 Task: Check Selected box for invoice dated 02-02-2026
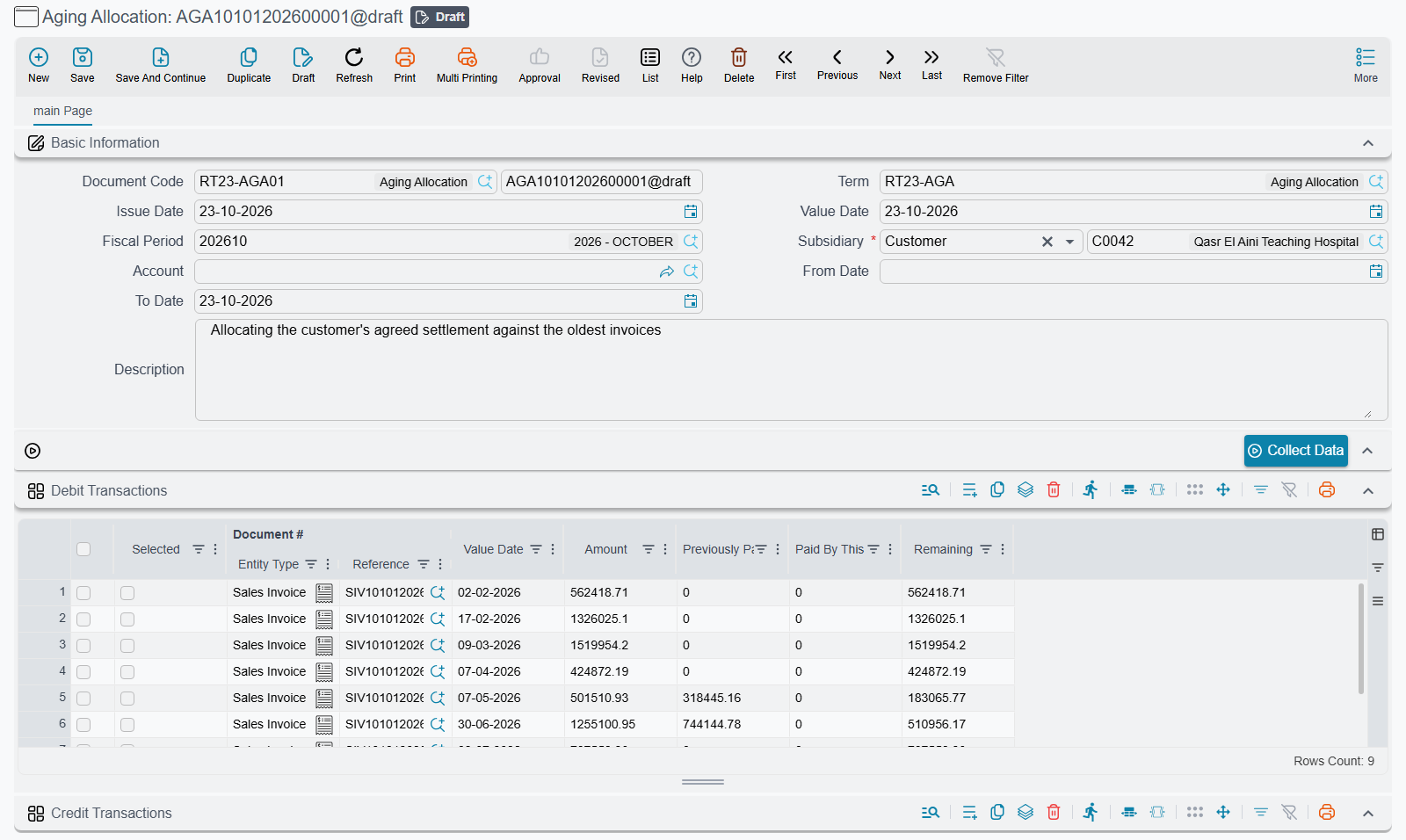click(x=127, y=593)
